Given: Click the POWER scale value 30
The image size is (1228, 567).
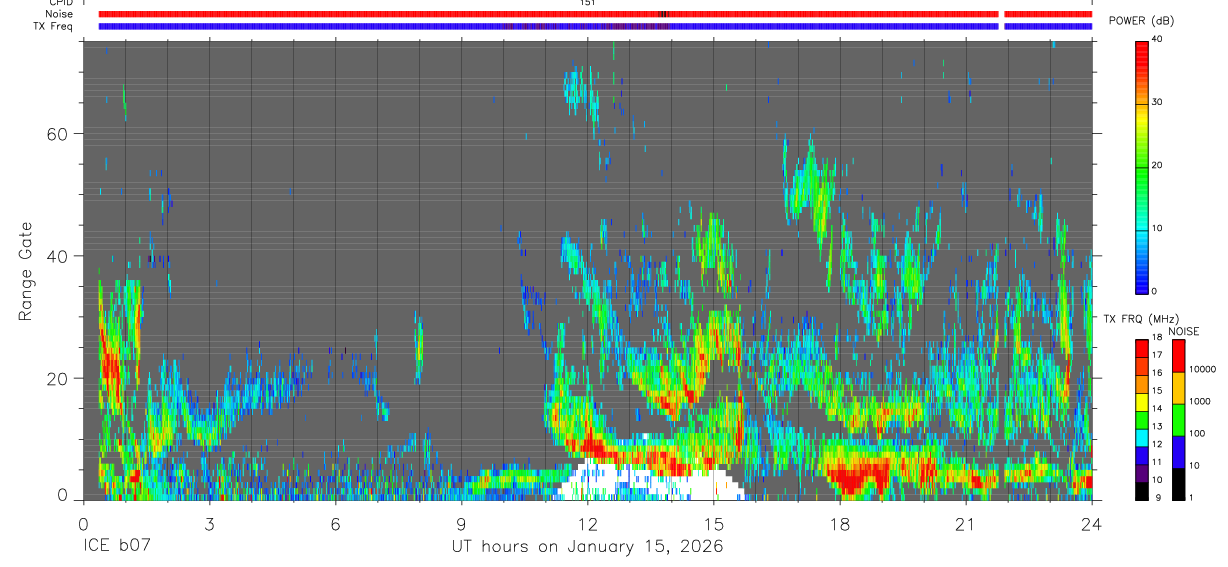Looking at the screenshot, I should tap(1157, 103).
